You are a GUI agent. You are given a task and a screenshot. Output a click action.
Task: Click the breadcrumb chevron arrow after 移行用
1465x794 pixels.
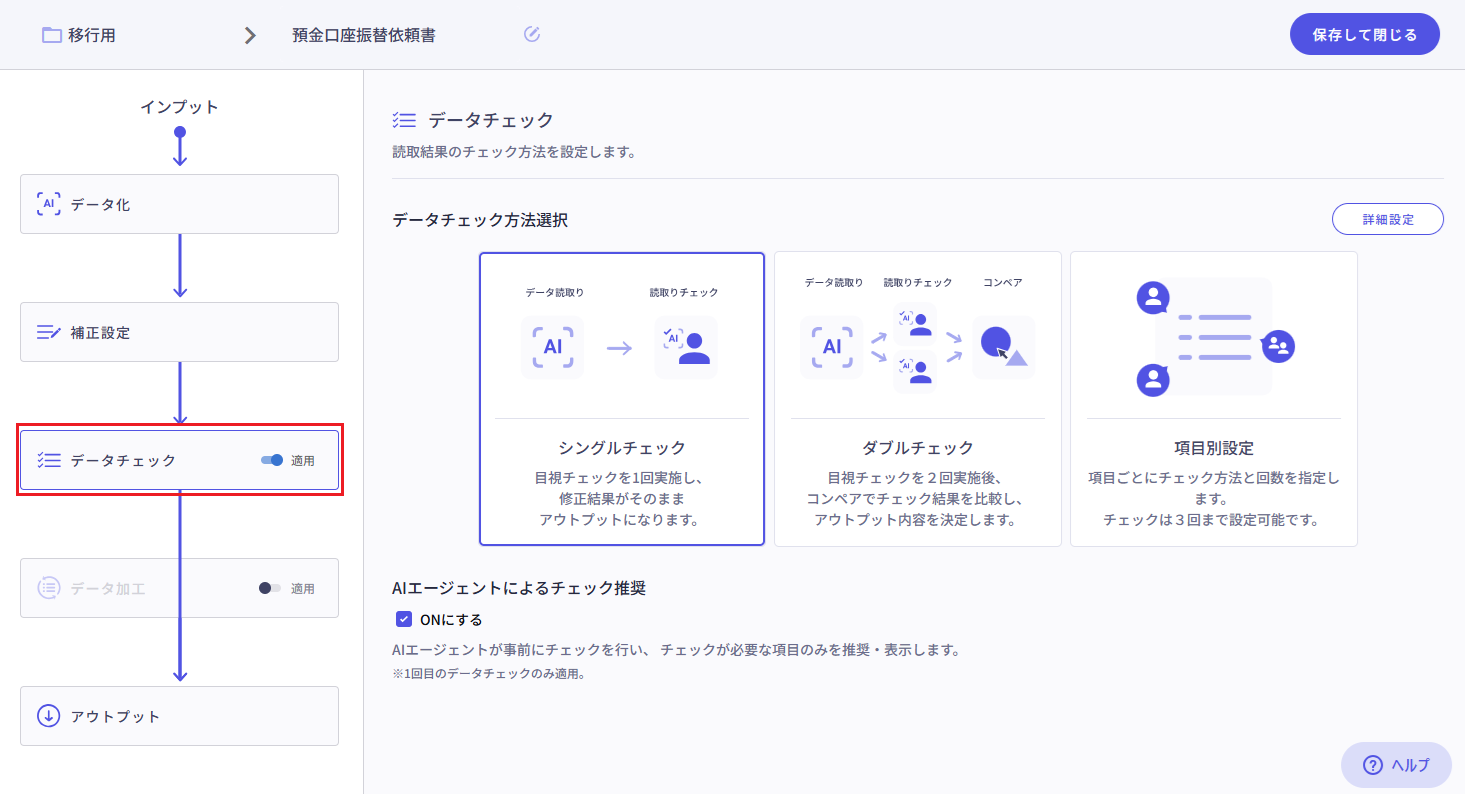(x=250, y=36)
